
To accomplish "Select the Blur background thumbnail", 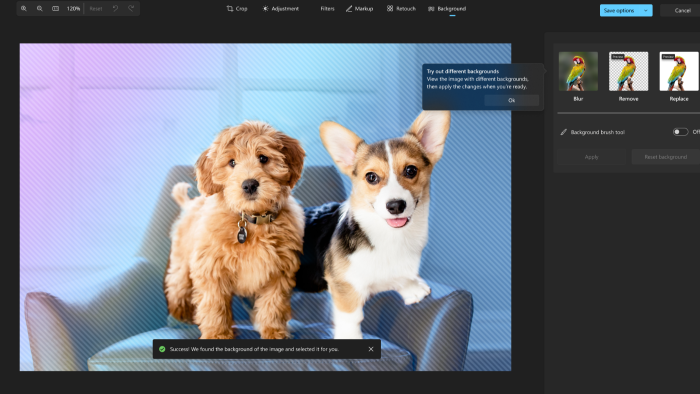I will click(578, 71).
